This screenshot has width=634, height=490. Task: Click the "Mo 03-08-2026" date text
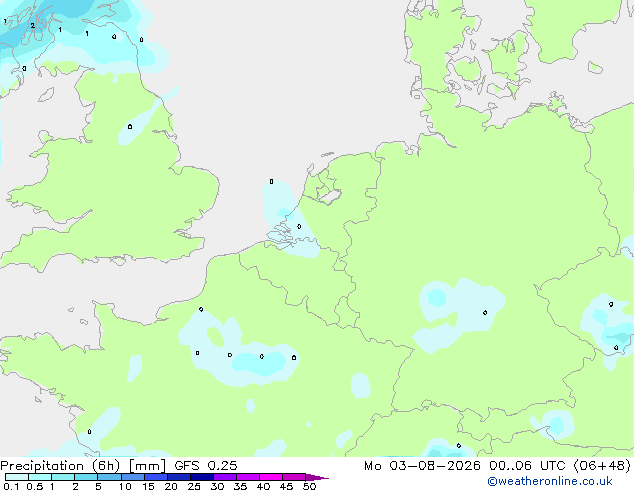coord(422,466)
